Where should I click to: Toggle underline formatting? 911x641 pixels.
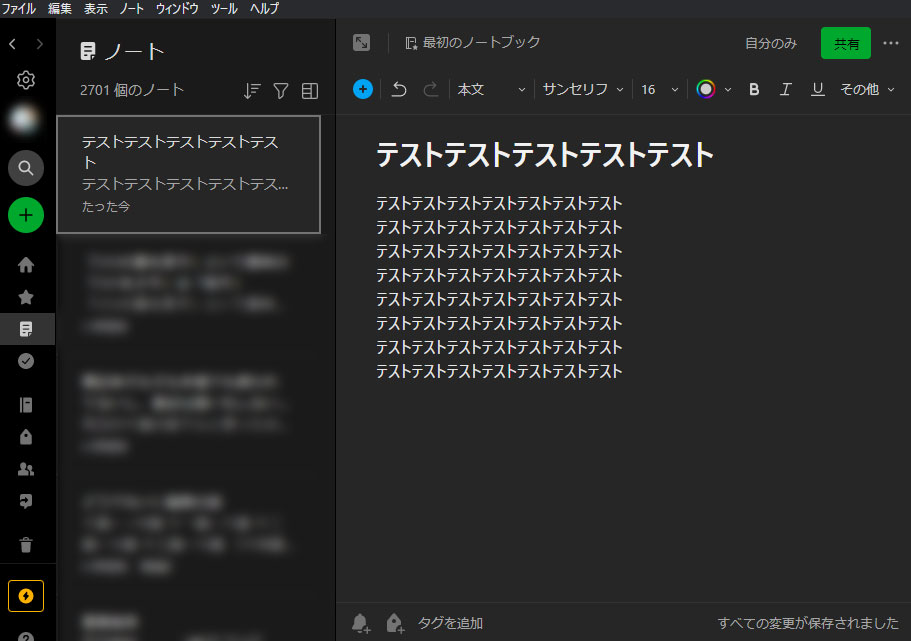[x=817, y=89]
